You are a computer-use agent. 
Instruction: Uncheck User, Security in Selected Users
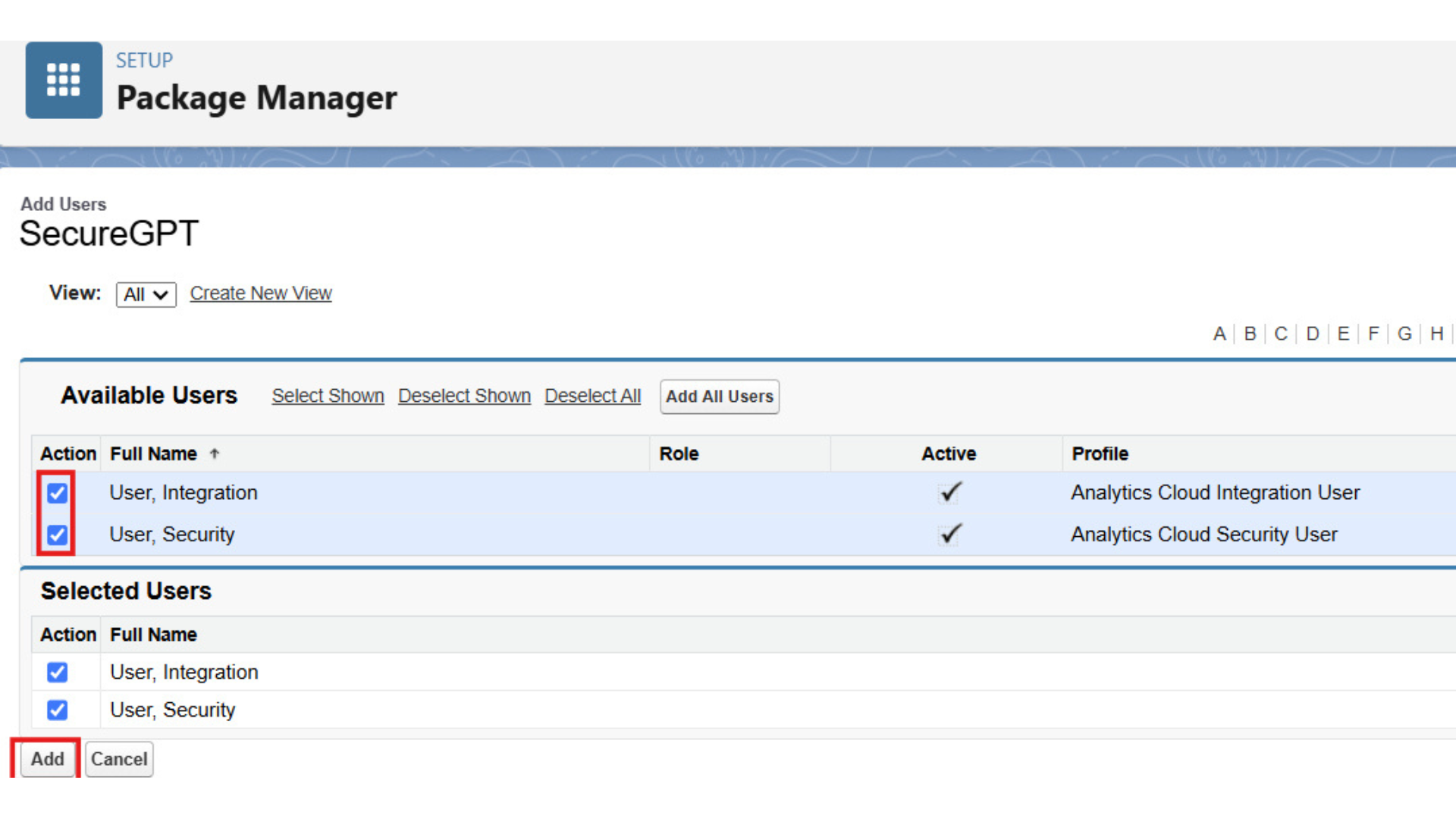click(x=57, y=710)
